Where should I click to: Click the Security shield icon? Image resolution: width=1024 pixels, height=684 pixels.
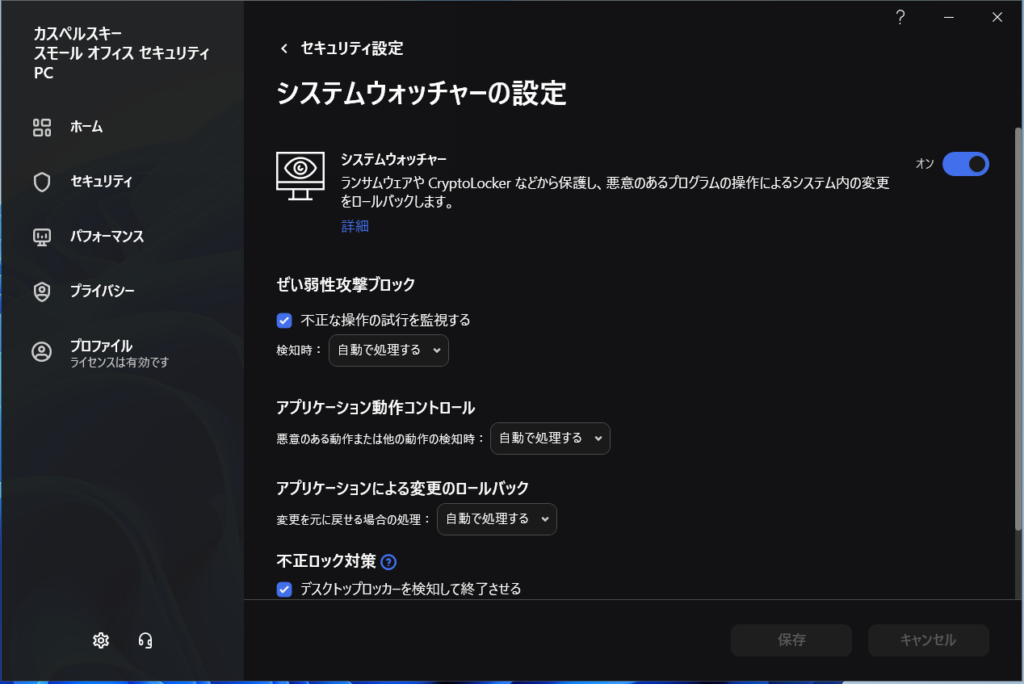pyautogui.click(x=42, y=182)
